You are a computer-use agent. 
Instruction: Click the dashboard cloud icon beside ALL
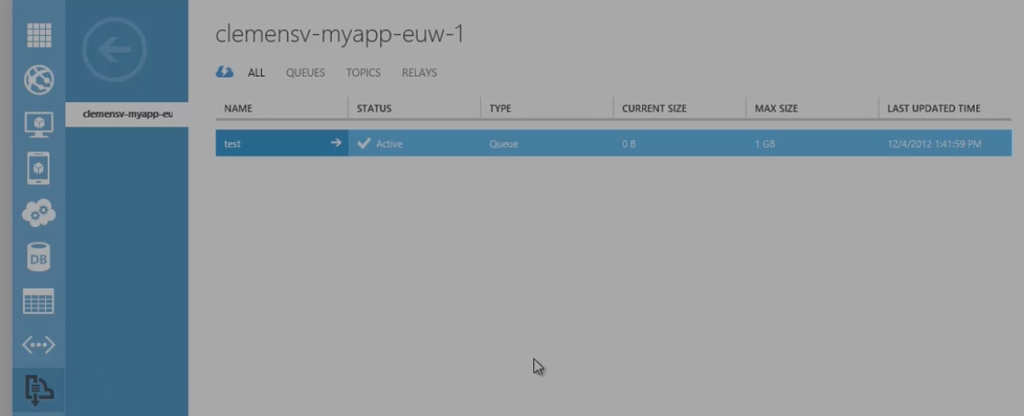point(225,72)
